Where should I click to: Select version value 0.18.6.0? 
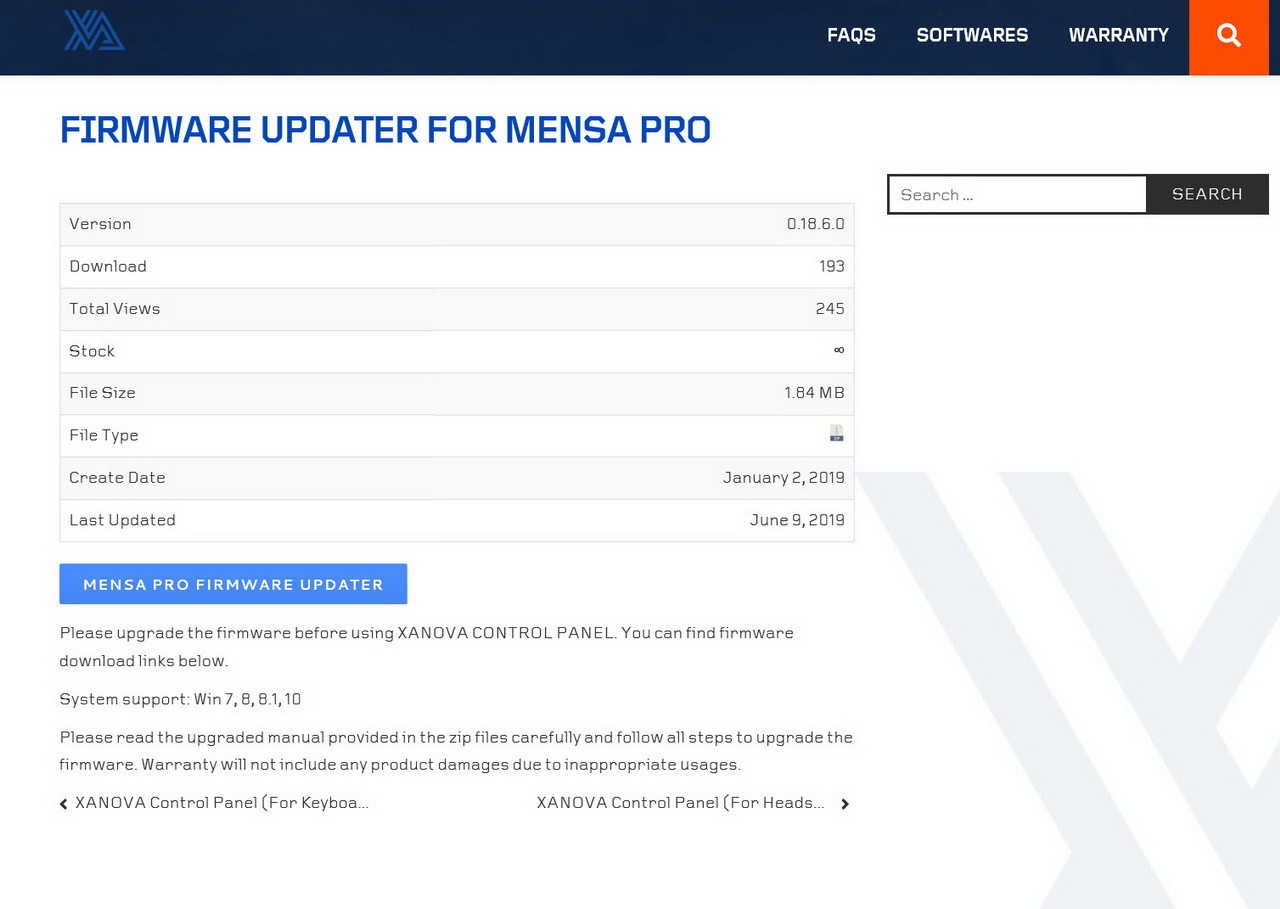[815, 224]
